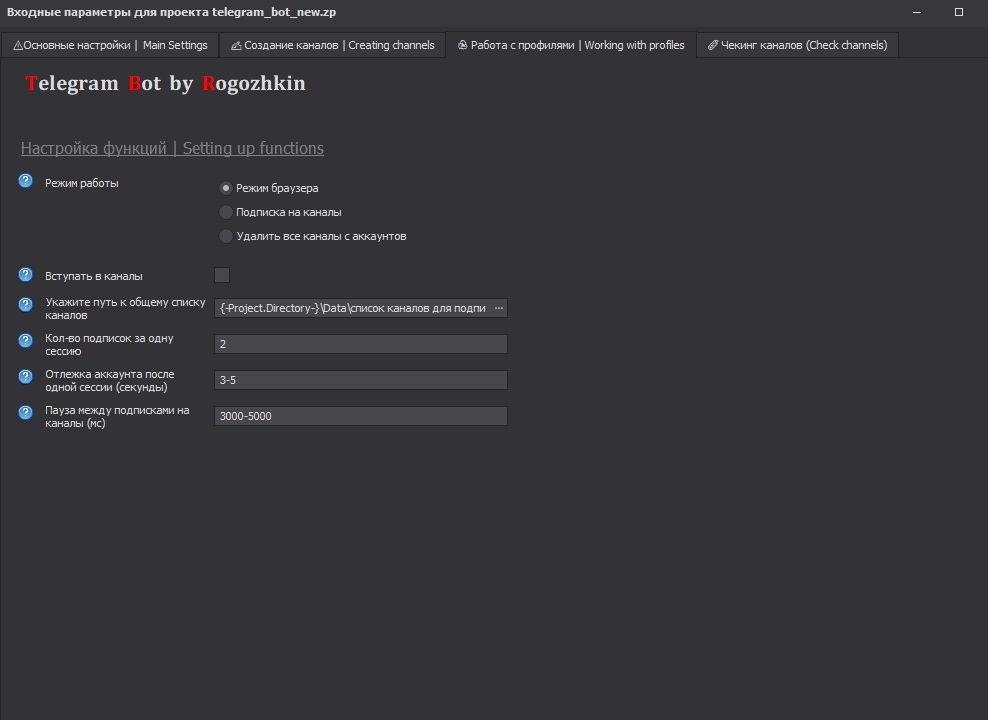Viewport: 988px width, 720px height.
Task: Click help icon for Кол-во подписок за одну сессию
Action: pos(25,340)
